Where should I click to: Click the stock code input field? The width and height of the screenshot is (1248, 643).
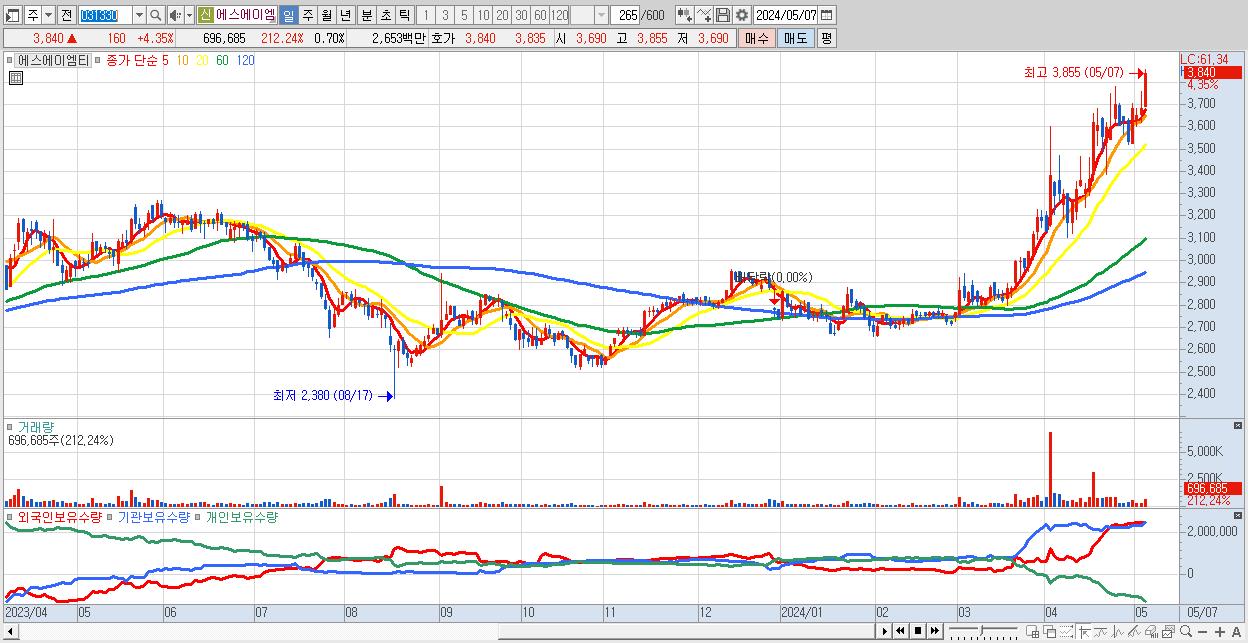tap(105, 15)
